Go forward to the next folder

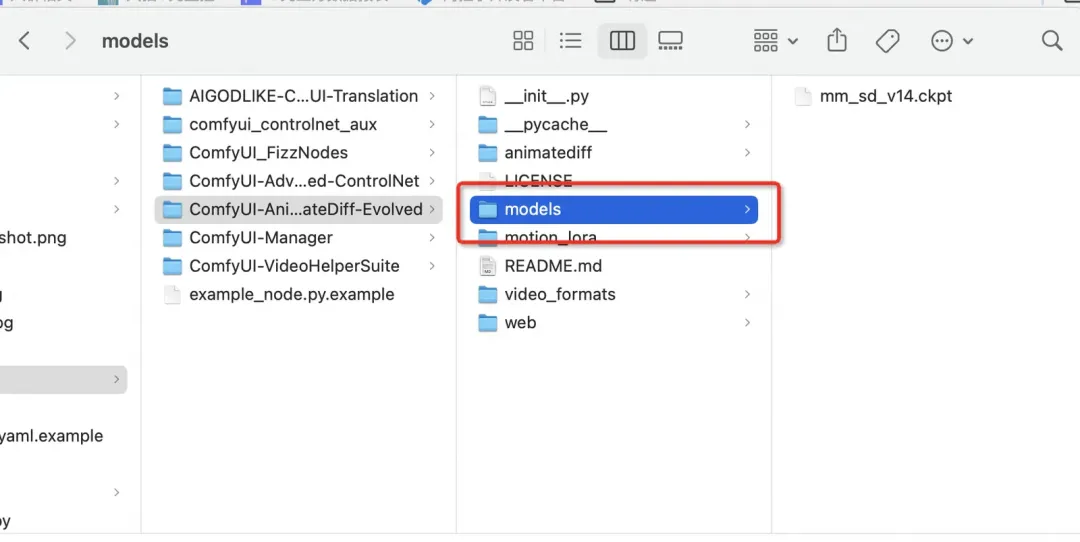(70, 41)
